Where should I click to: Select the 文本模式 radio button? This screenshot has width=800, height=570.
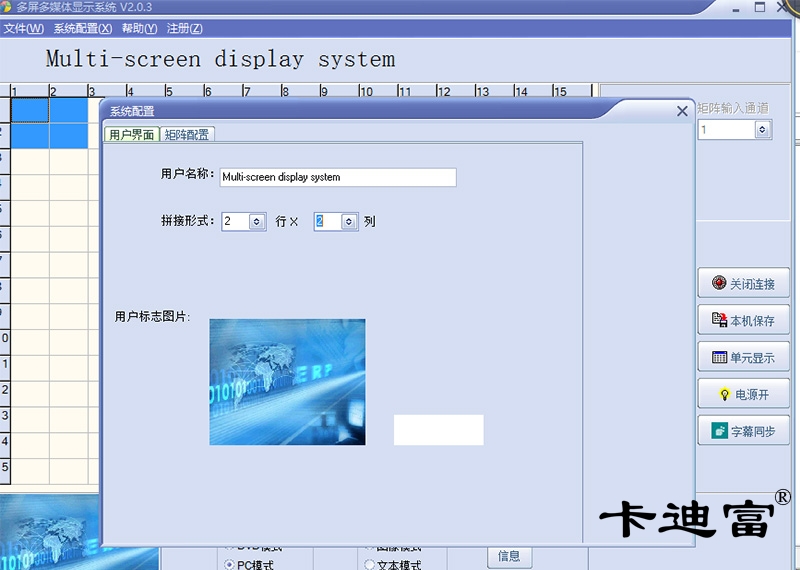click(370, 564)
